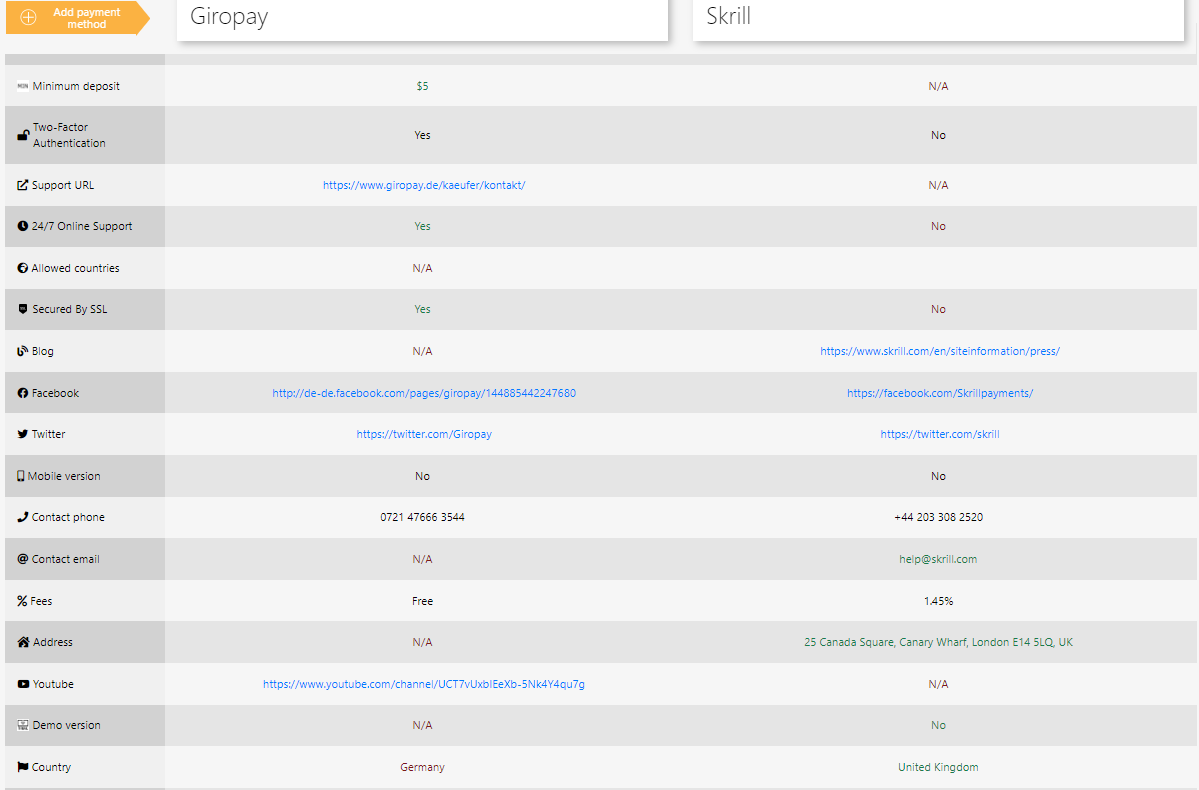The image size is (1199, 790).
Task: Click the Fees percent icon
Action: (x=22, y=601)
